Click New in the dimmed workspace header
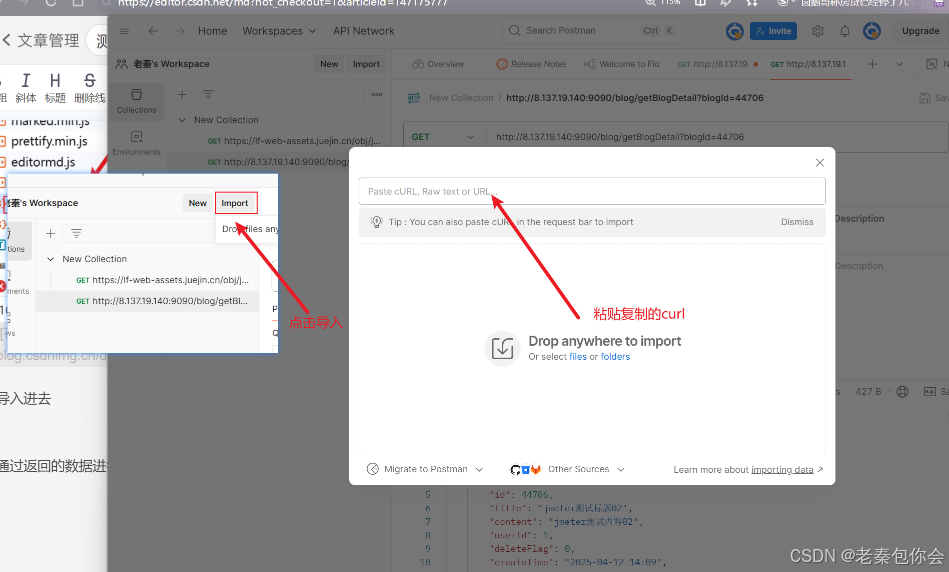This screenshot has width=949, height=572. point(329,64)
